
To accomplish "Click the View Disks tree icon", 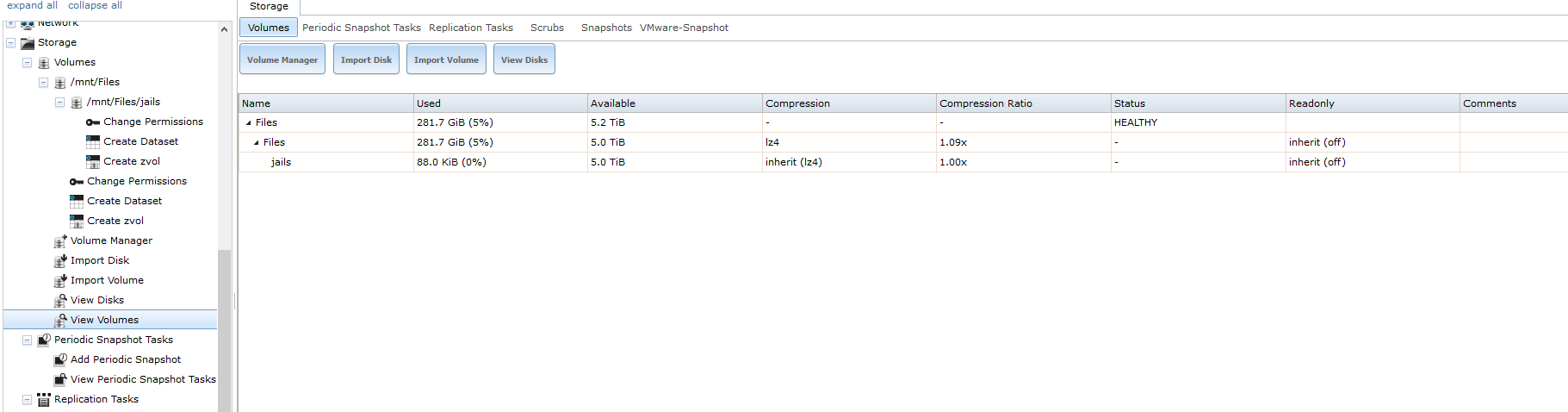I will 60,300.
